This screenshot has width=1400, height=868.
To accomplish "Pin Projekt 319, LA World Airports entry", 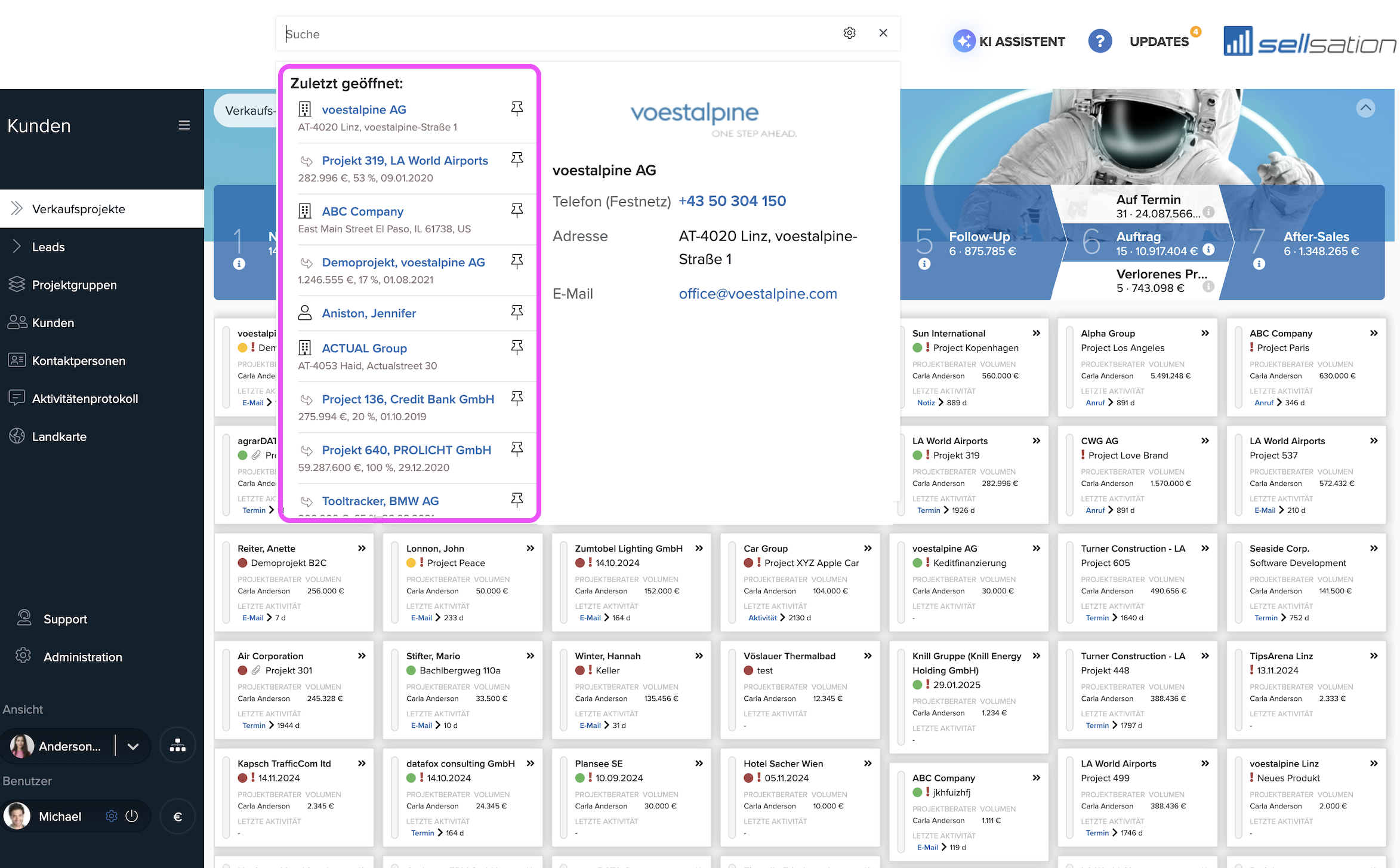I will 517,159.
